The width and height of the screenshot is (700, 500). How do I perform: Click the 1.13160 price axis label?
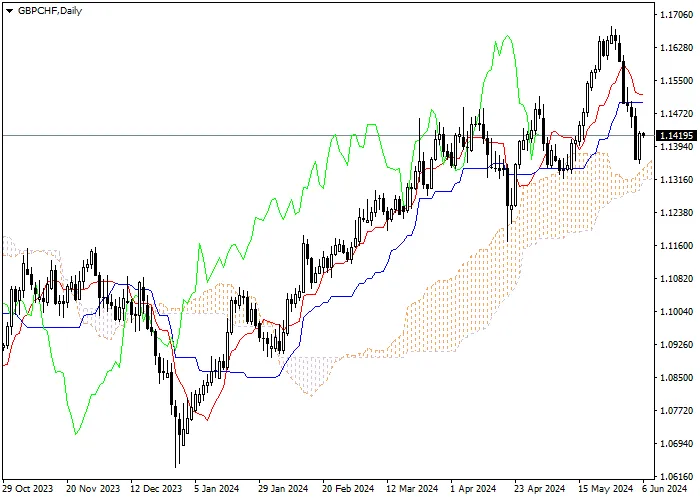pos(676,179)
